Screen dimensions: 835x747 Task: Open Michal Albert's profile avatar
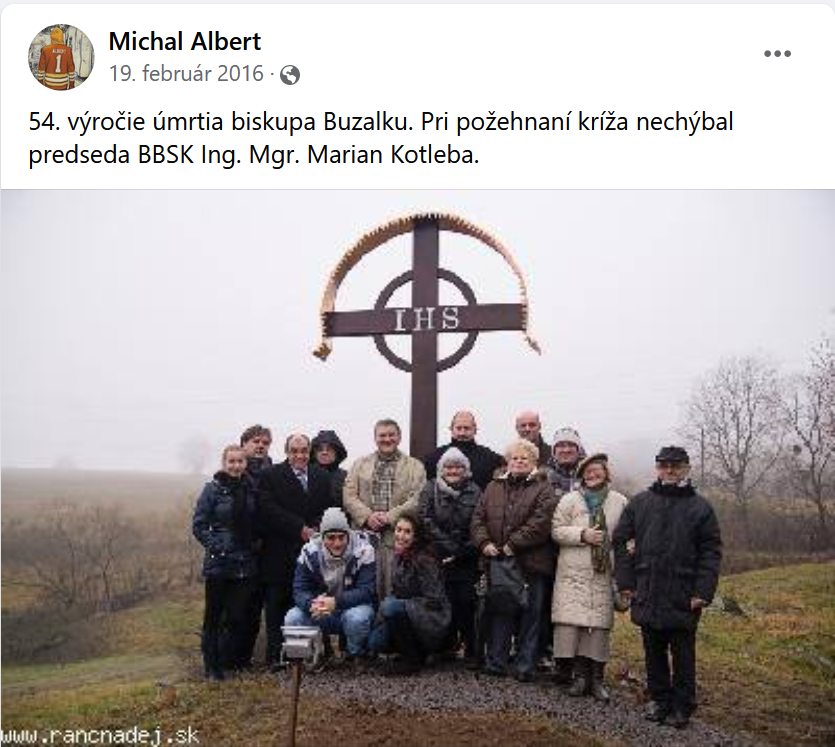(61, 57)
